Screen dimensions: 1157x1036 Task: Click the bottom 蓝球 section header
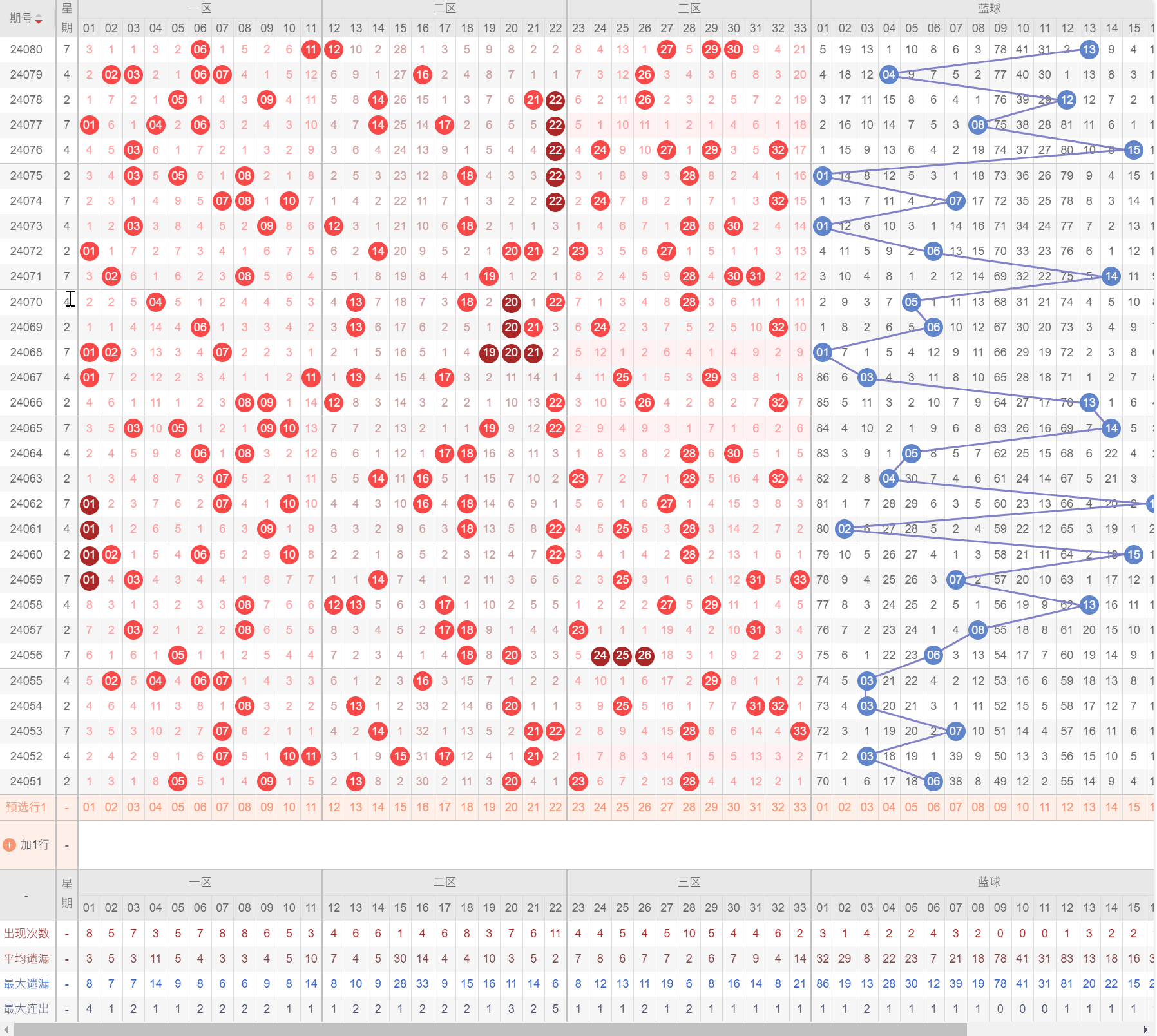tap(990, 882)
